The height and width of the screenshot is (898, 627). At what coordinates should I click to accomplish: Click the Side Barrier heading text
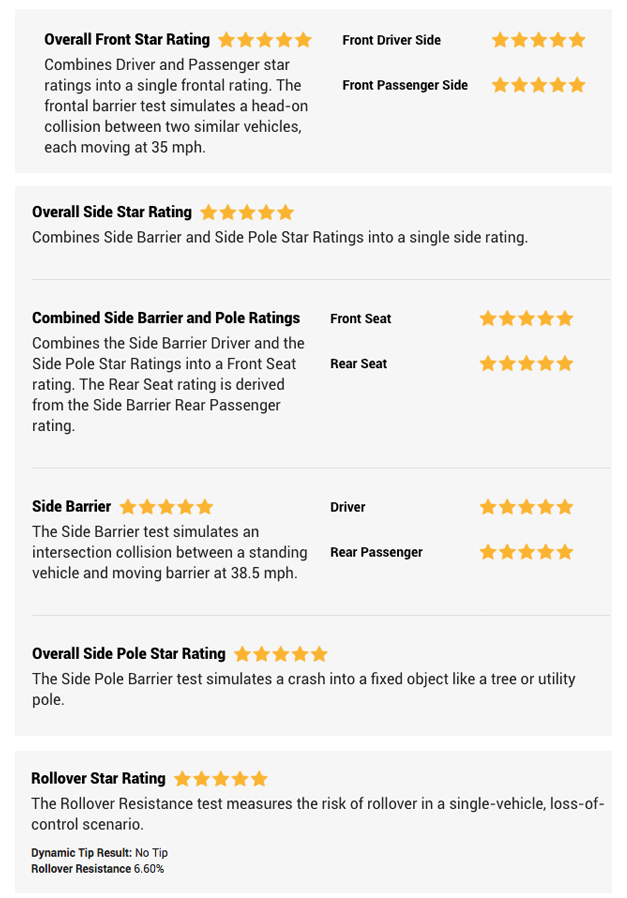tap(72, 507)
